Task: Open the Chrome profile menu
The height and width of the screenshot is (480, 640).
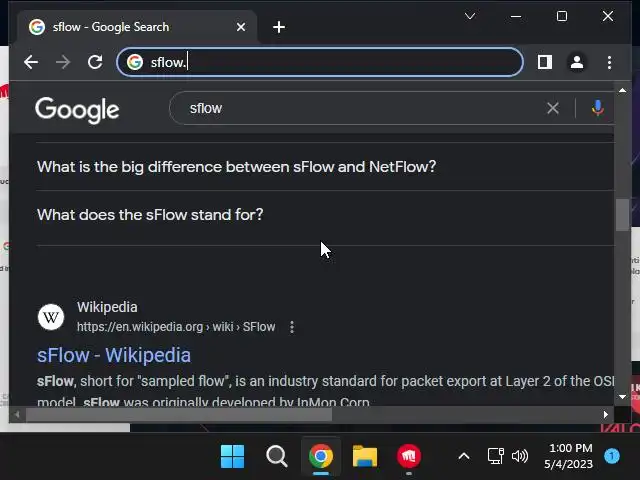Action: [577, 62]
